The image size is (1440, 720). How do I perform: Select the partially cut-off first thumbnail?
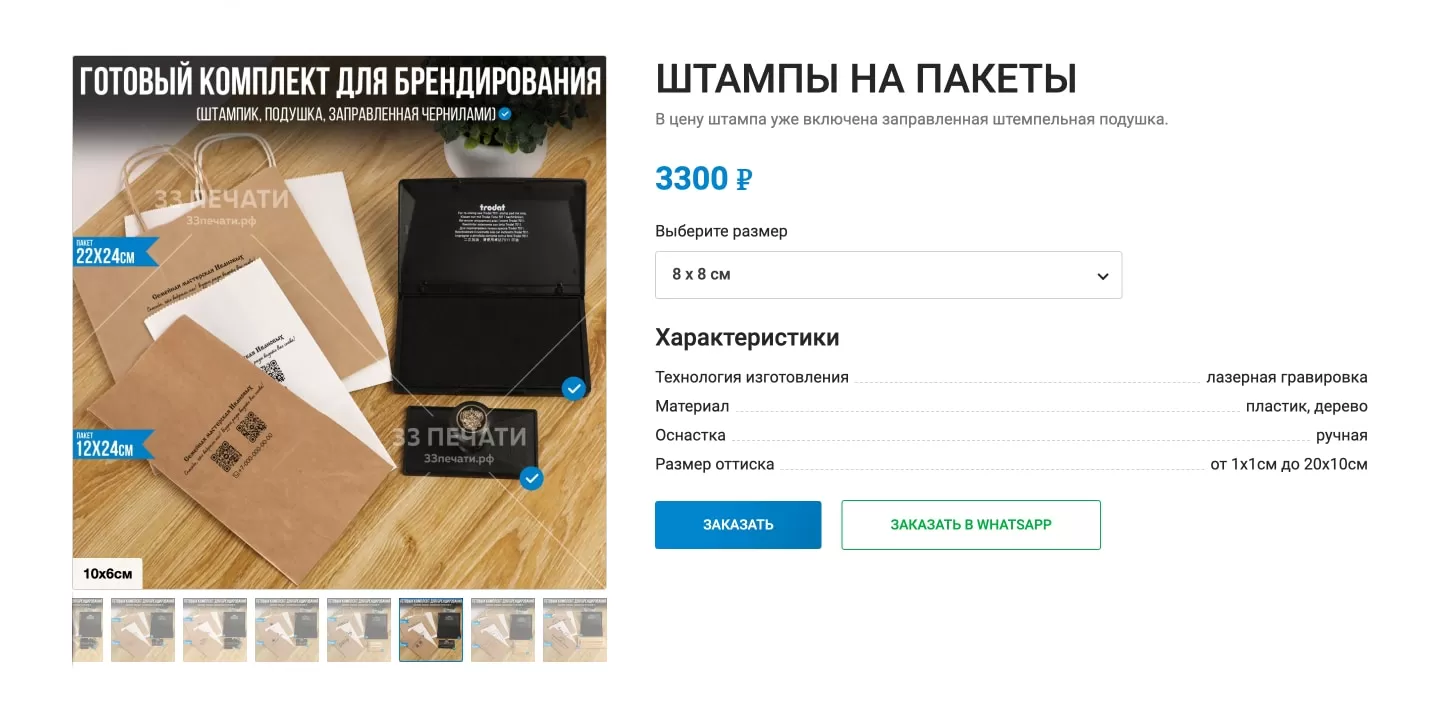click(88, 630)
